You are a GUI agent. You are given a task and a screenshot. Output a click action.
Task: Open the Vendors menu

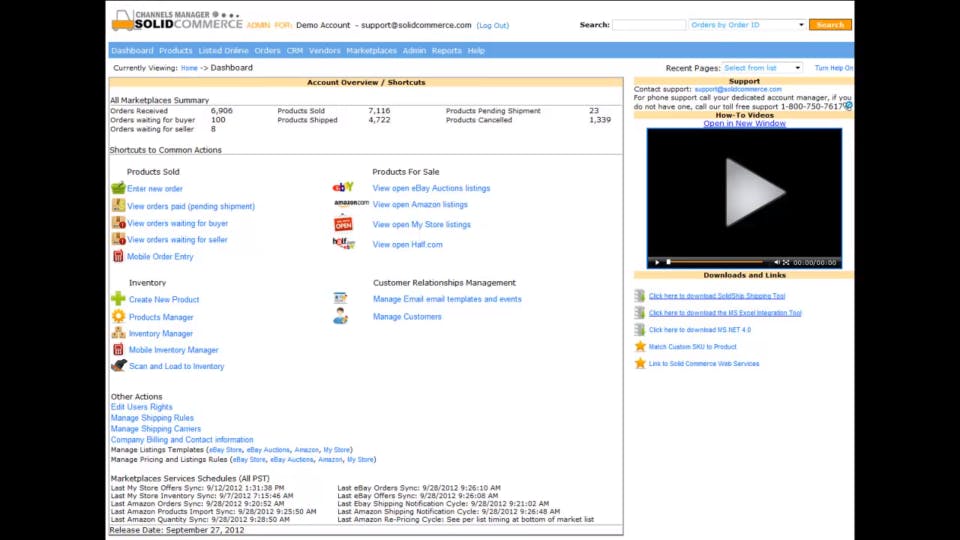(324, 51)
